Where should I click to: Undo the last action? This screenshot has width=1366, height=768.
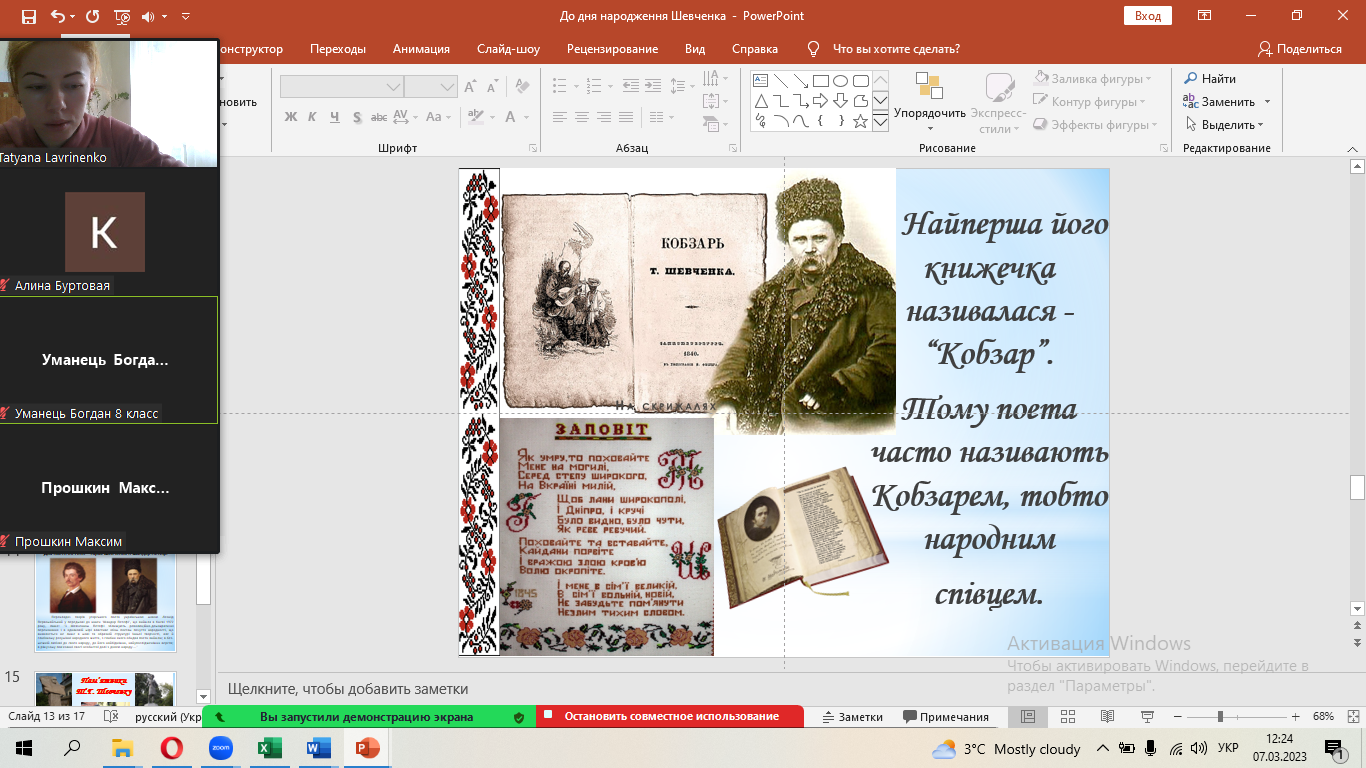57,17
